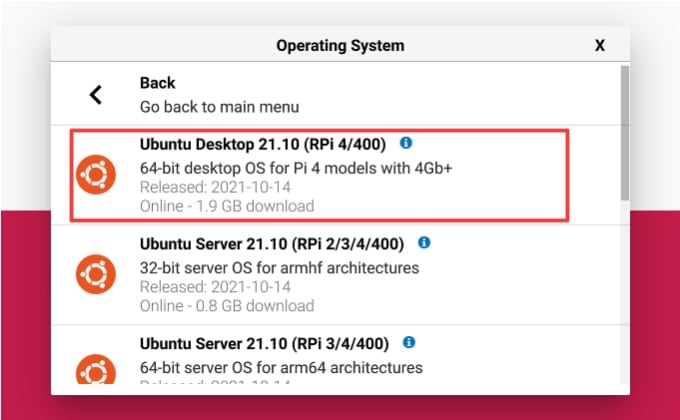Go back to main menu
680x420 pixels.
[336, 94]
